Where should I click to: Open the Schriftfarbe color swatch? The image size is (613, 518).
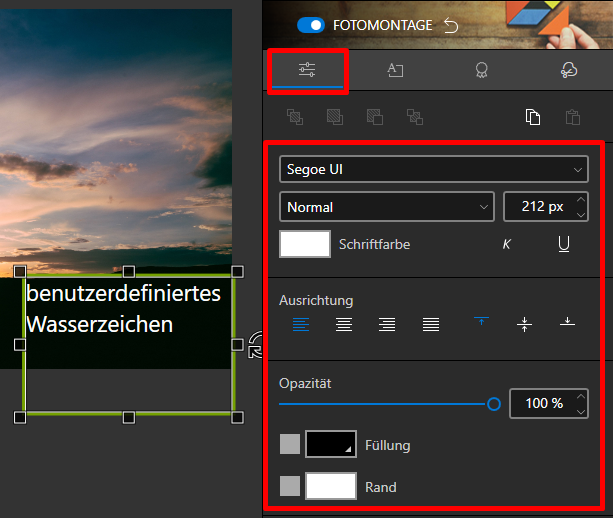pos(305,244)
